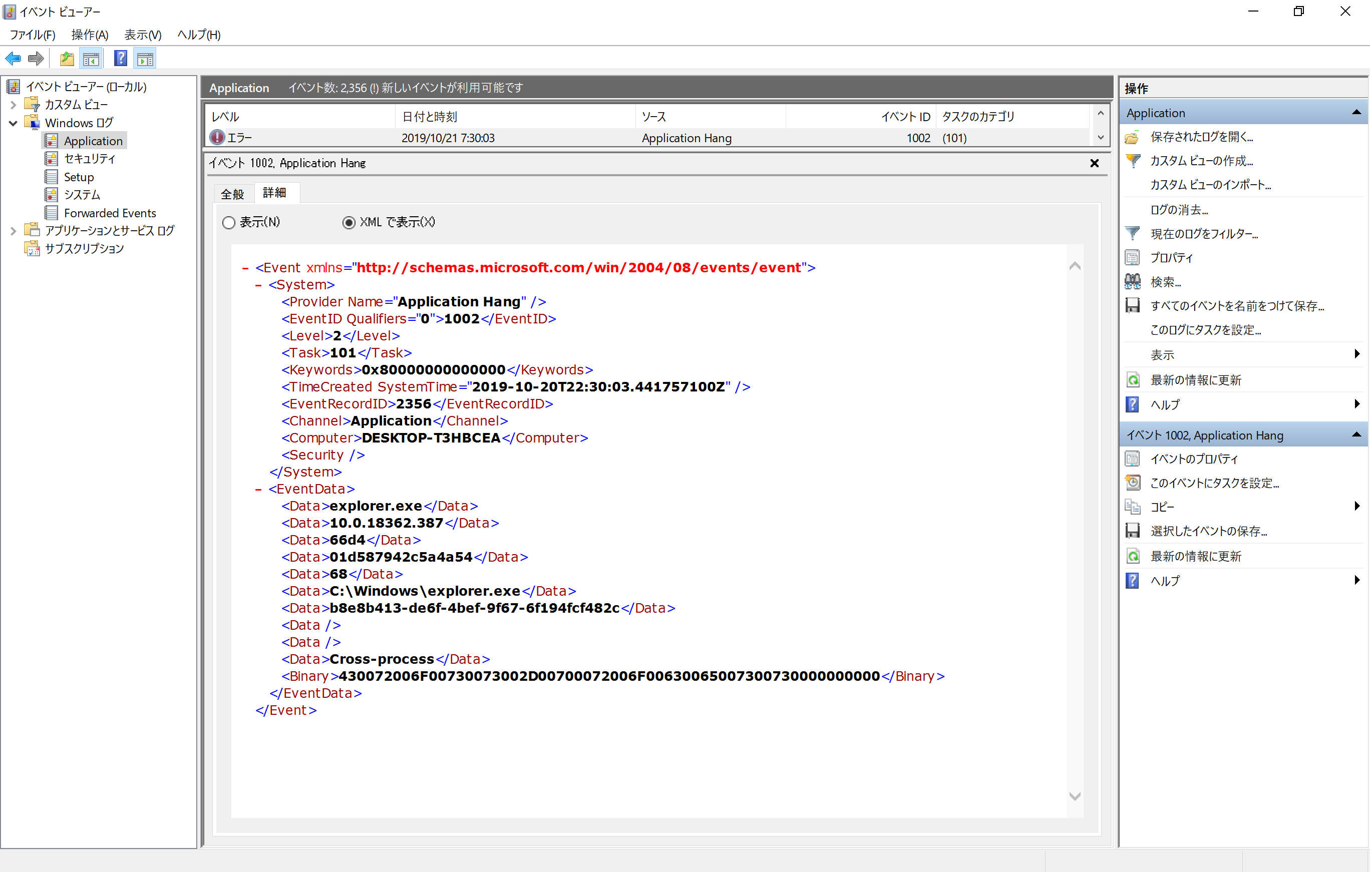The width and height of the screenshot is (1372, 872).
Task: Click the XML view scroll-down arrow
Action: click(x=1075, y=796)
